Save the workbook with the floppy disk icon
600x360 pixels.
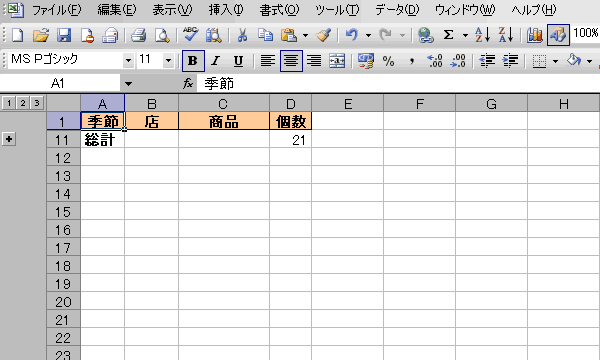(64, 35)
